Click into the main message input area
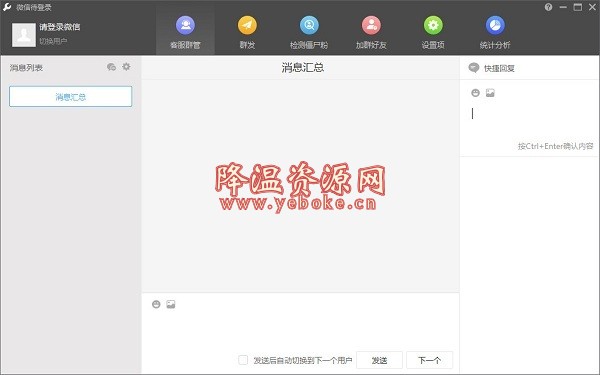The width and height of the screenshot is (600, 375). point(300,330)
